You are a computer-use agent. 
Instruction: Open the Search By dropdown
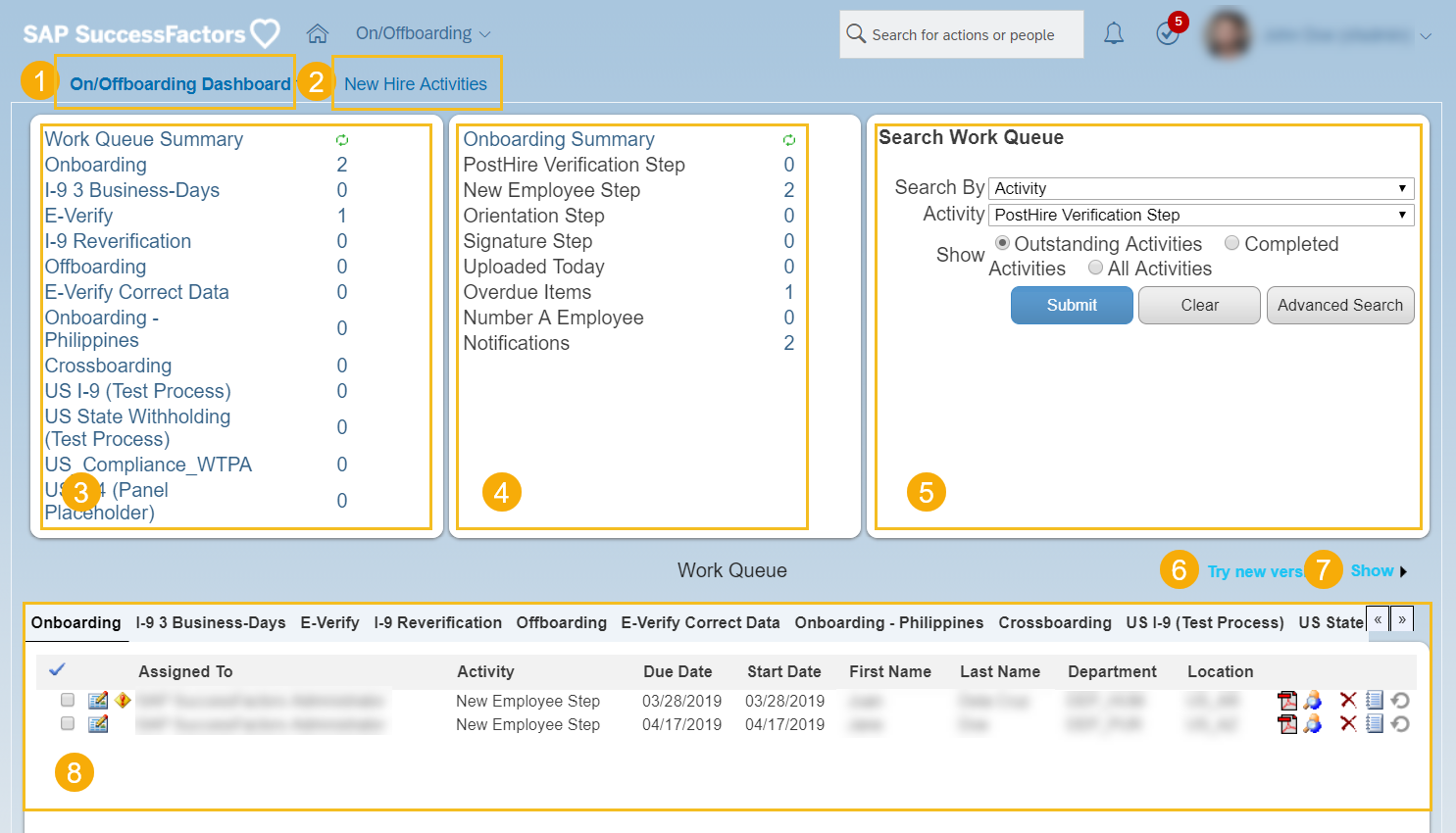(1201, 188)
